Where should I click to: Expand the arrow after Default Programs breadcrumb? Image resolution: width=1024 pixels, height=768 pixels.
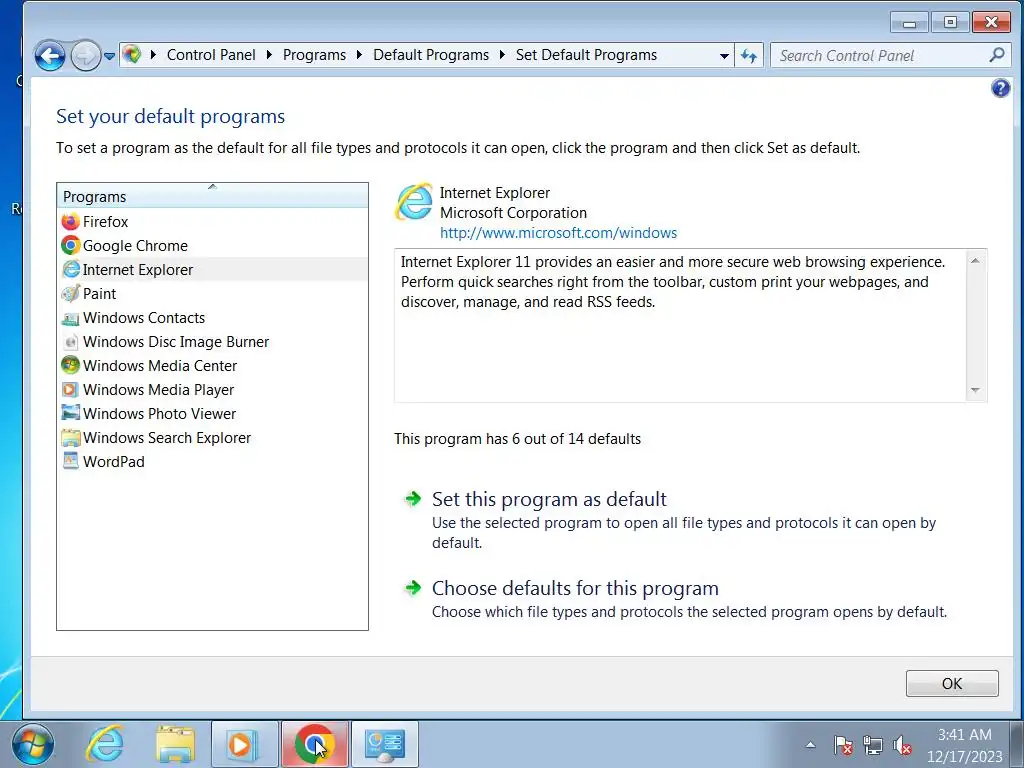pos(502,55)
